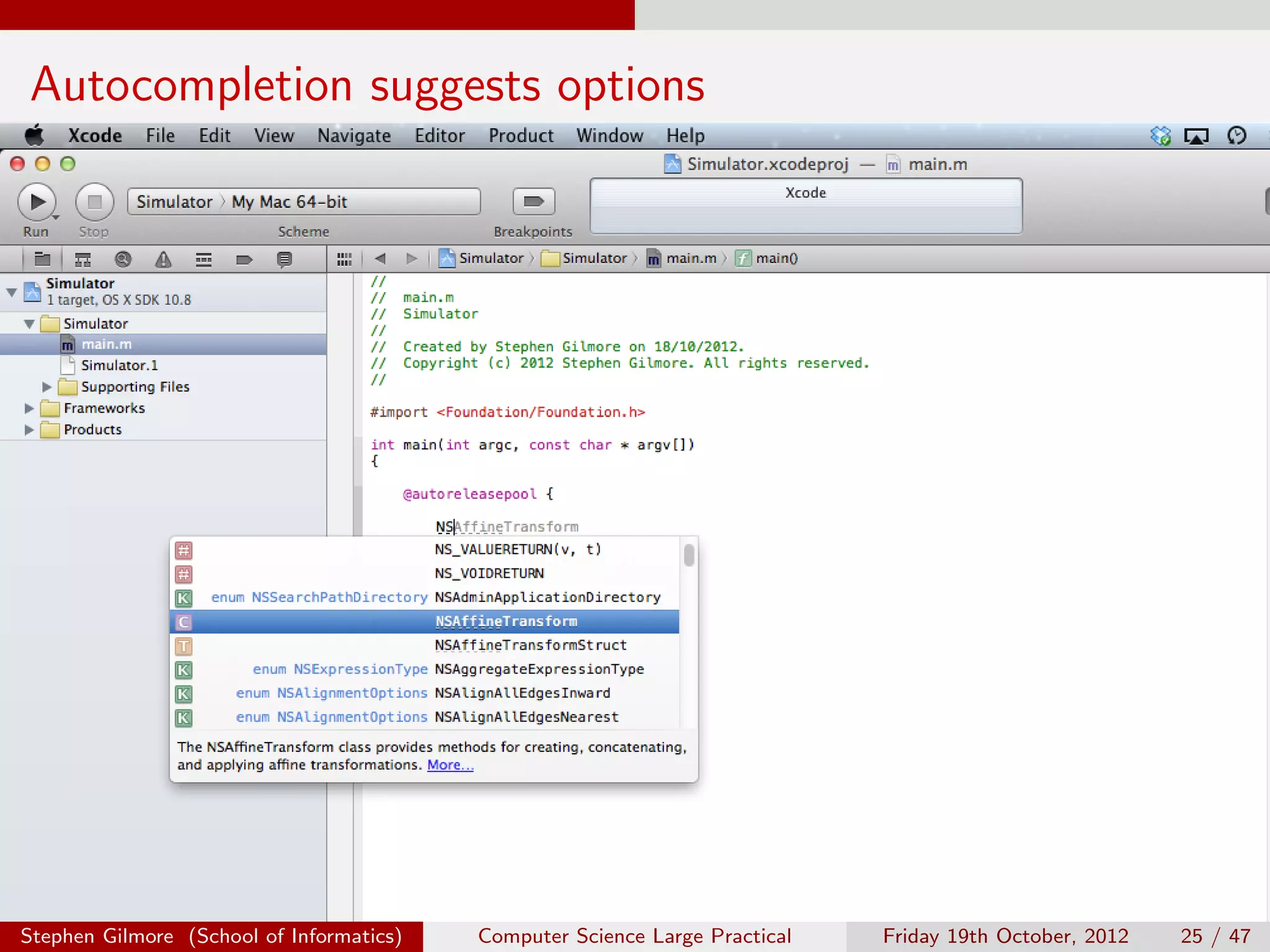Open the Product menu
This screenshot has height=952, width=1270.
[521, 135]
